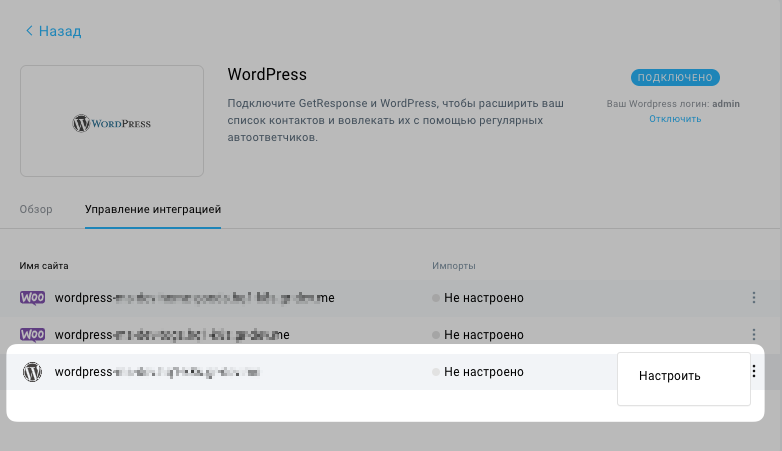
Task: Click Не настроено status in WordPress-logo row
Action: coord(478,372)
